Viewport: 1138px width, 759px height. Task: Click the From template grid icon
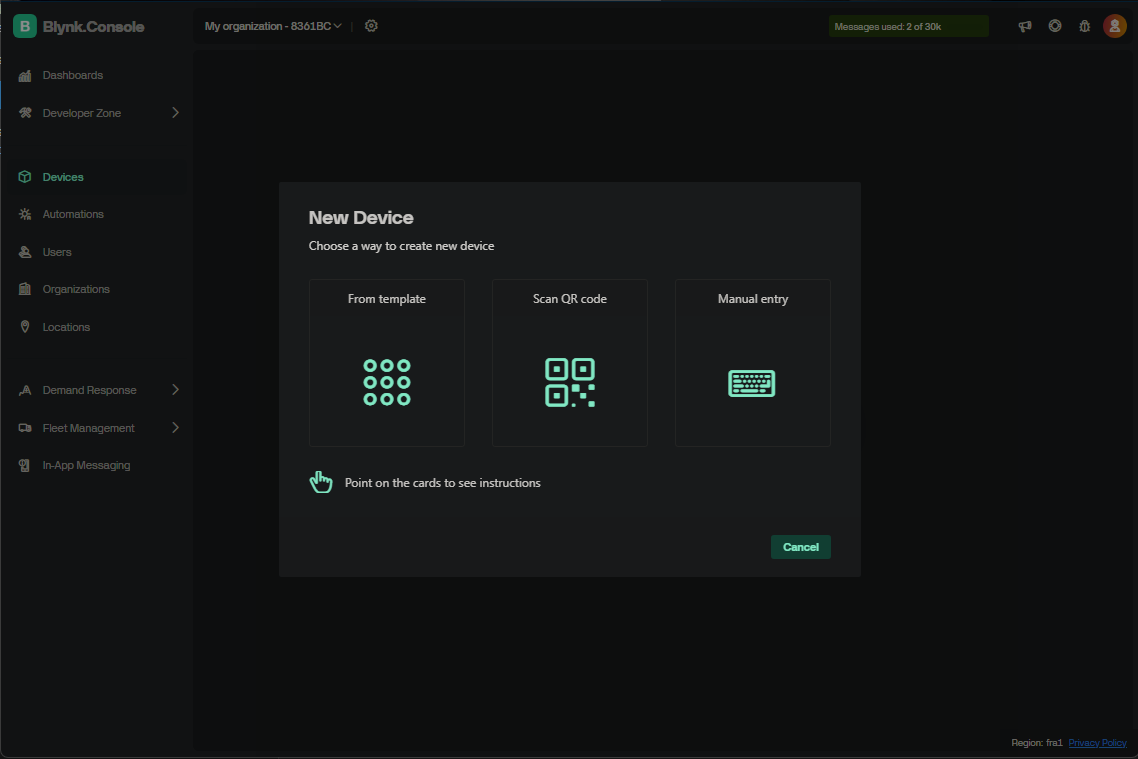(387, 382)
